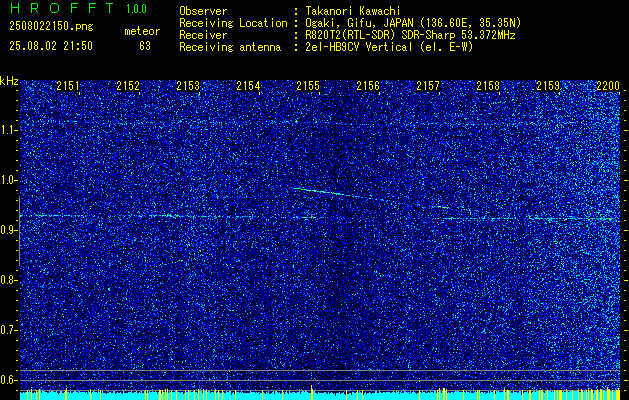Click the meteor label
The image size is (629, 400).
[x=142, y=31]
